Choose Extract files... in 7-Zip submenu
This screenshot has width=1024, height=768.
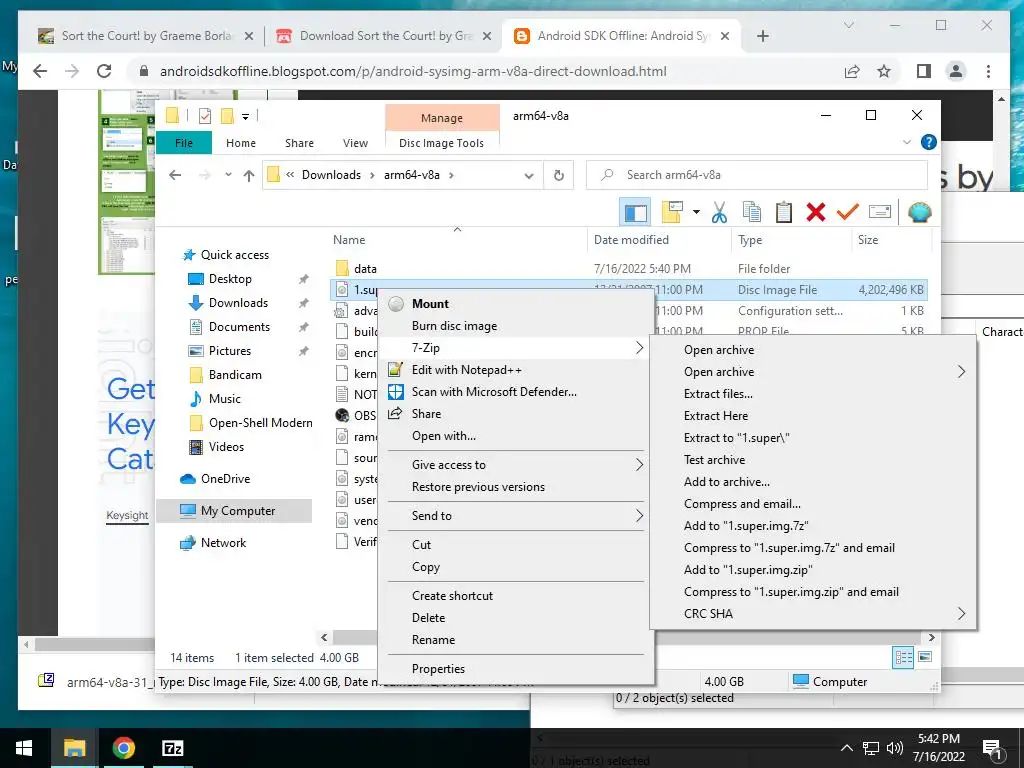pyautogui.click(x=813, y=394)
